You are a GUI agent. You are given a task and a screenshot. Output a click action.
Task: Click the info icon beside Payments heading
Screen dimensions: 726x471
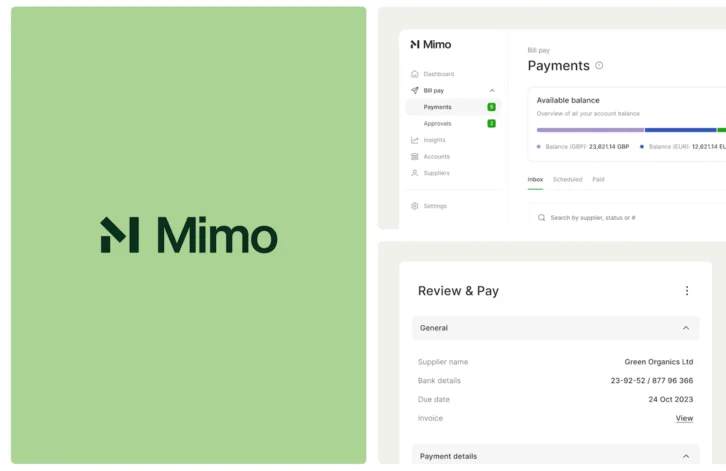pyautogui.click(x=599, y=66)
